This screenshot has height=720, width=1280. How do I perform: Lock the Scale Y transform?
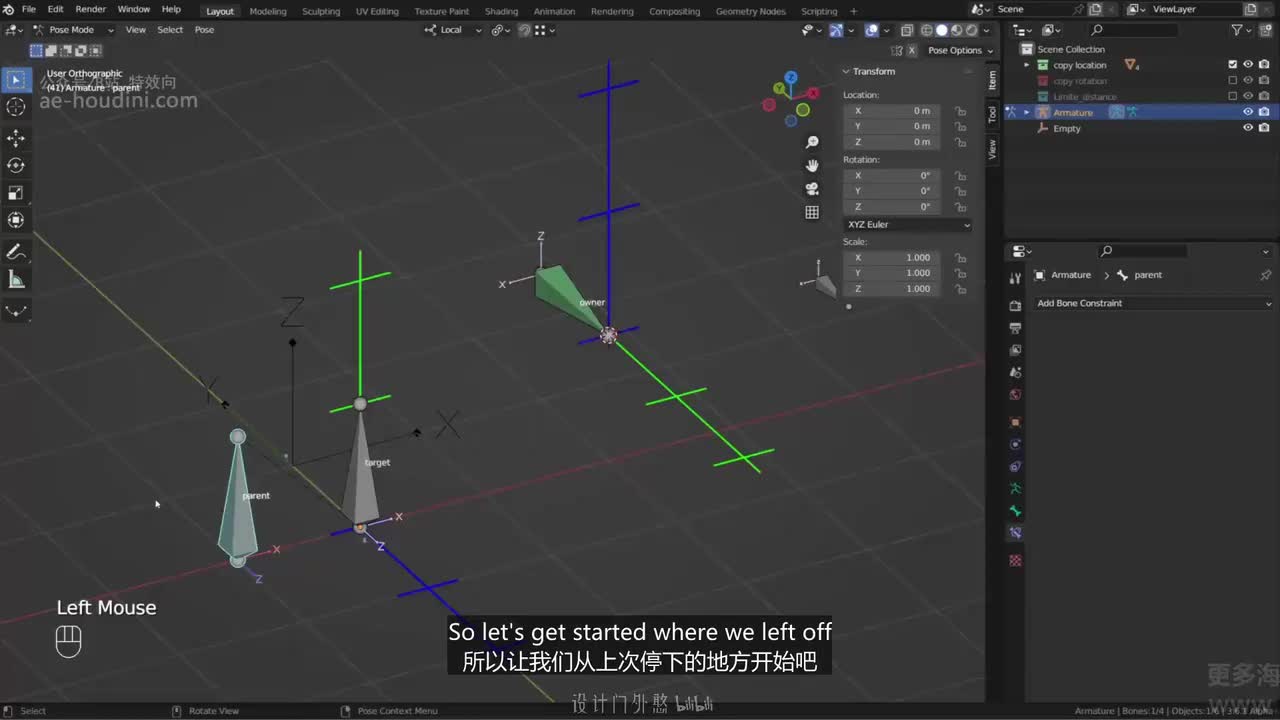click(960, 273)
